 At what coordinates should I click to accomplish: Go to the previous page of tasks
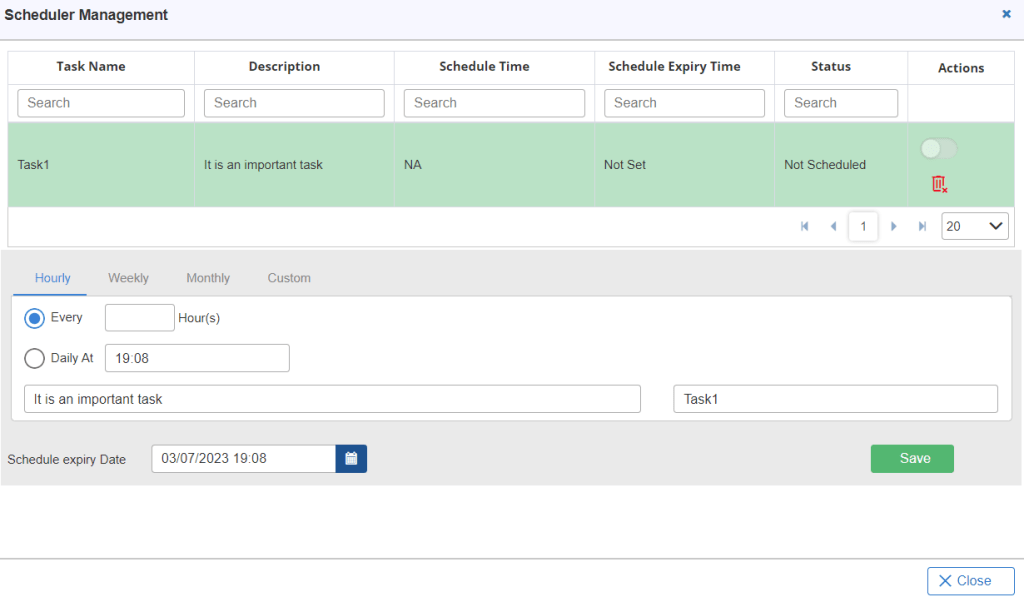[833, 226]
